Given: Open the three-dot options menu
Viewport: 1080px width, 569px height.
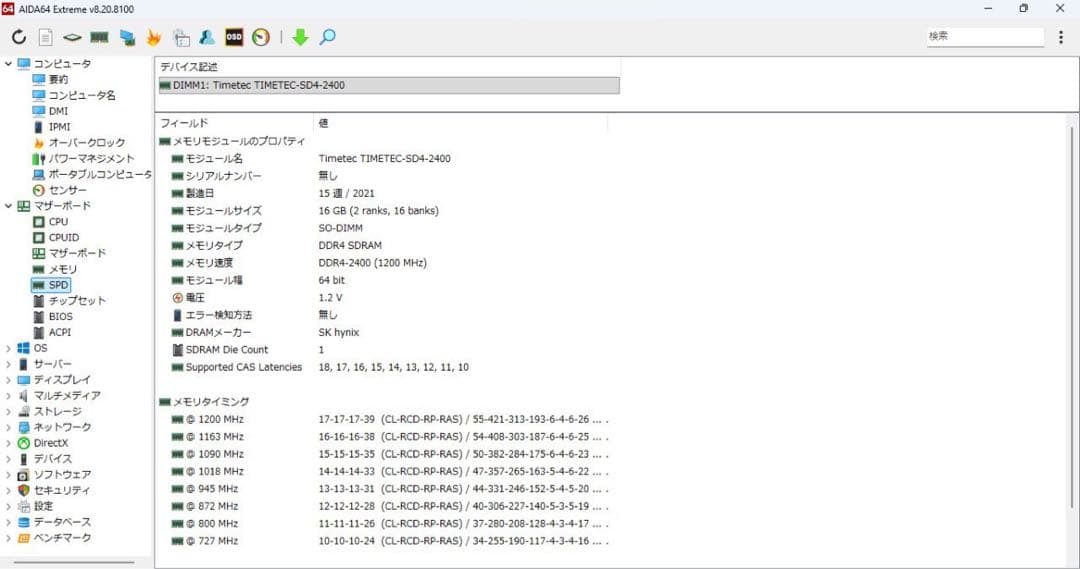Looking at the screenshot, I should tap(1061, 37).
